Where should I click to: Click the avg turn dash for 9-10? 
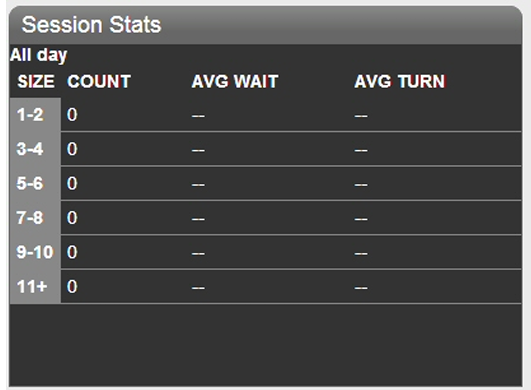coord(361,254)
